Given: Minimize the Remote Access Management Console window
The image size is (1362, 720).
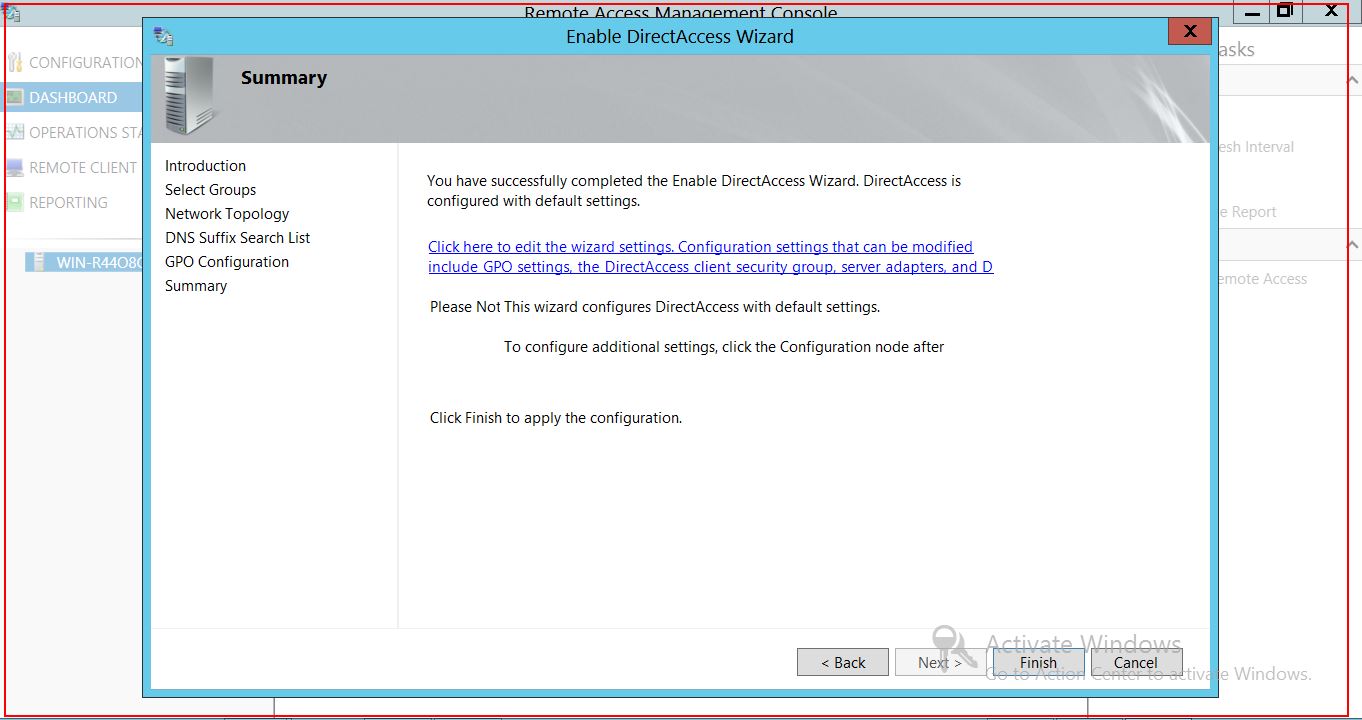Looking at the screenshot, I should (1251, 12).
